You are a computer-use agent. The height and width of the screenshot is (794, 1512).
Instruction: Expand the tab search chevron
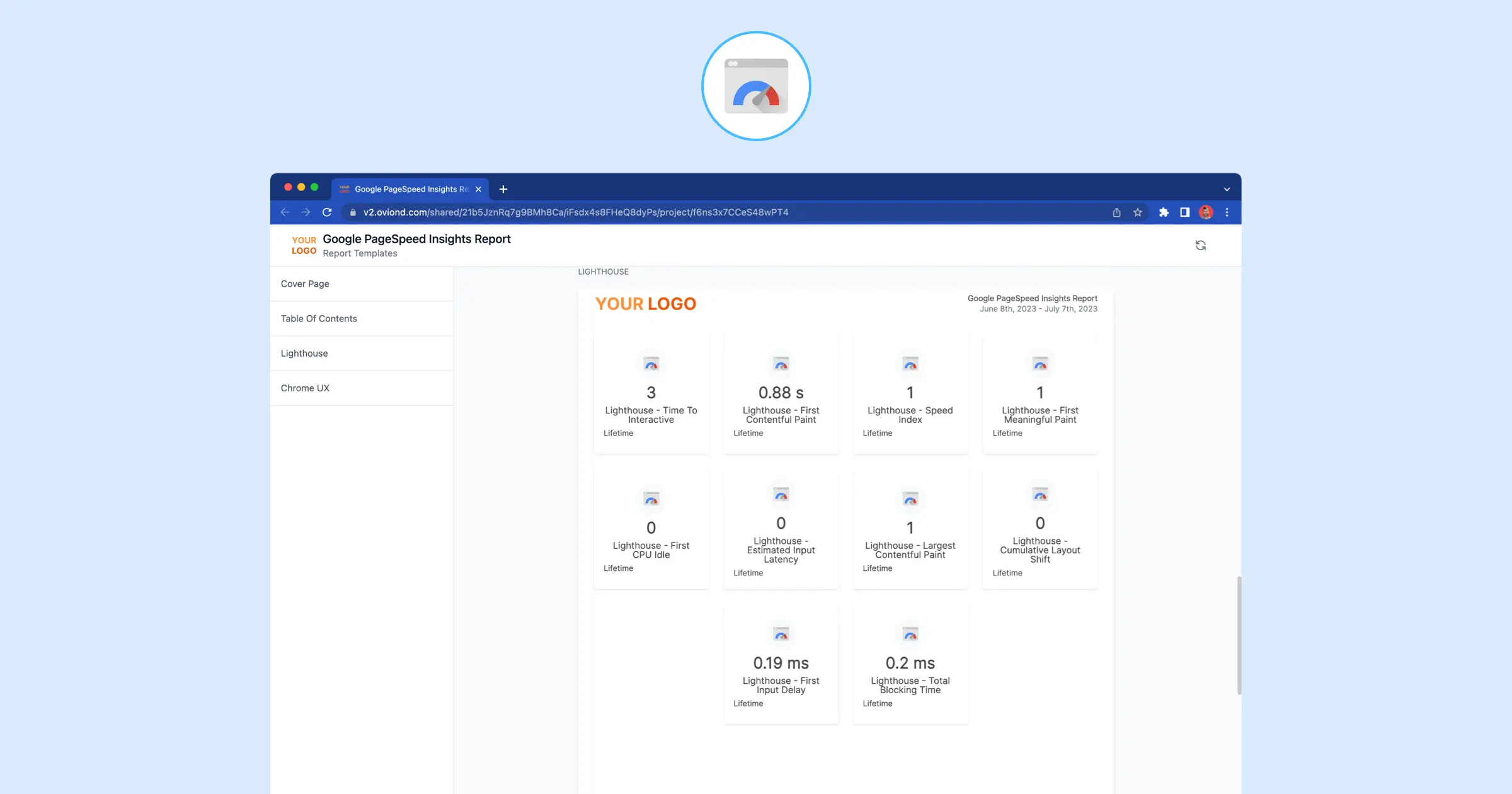coord(1227,189)
